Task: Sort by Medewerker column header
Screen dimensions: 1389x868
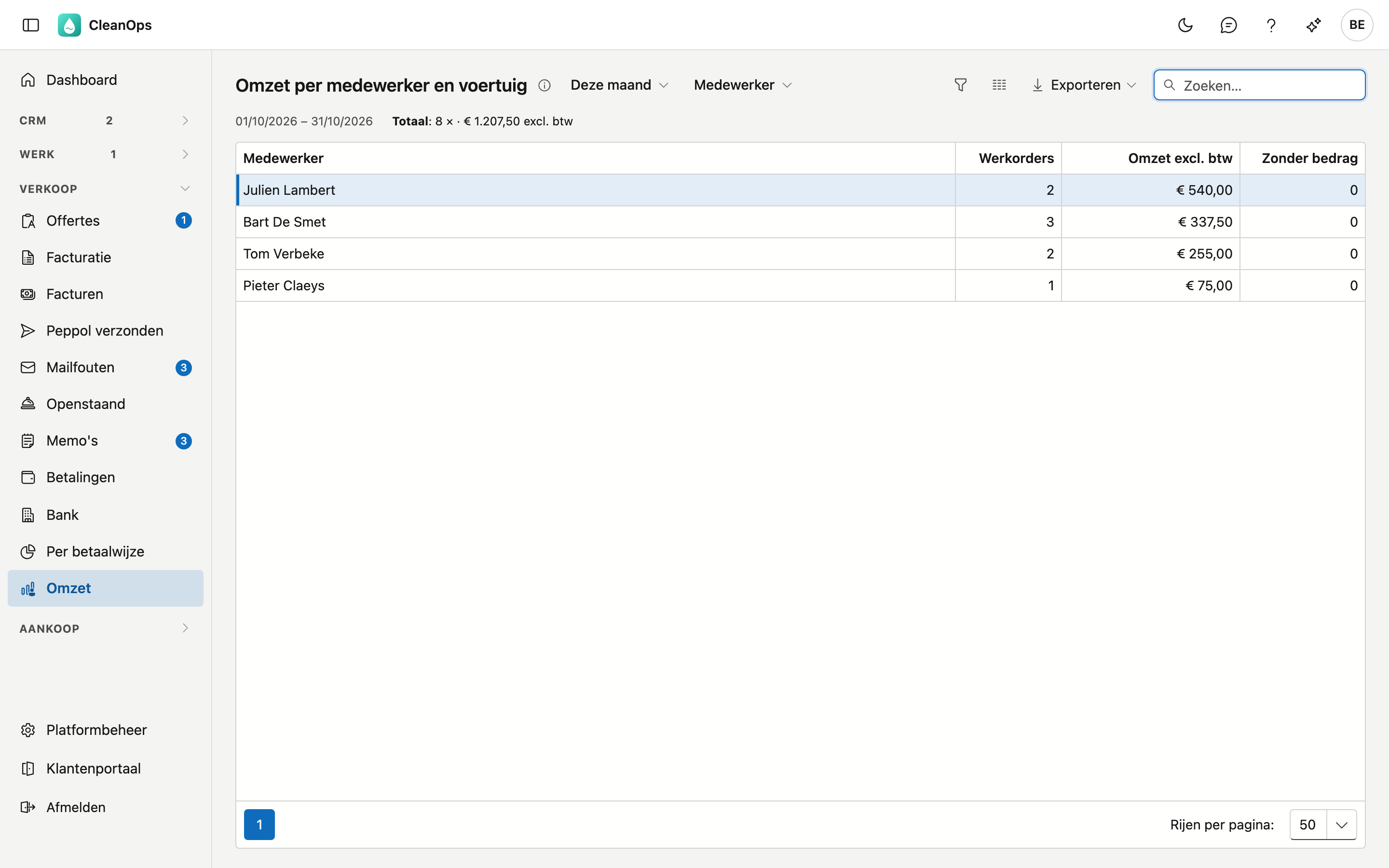Action: (x=595, y=159)
